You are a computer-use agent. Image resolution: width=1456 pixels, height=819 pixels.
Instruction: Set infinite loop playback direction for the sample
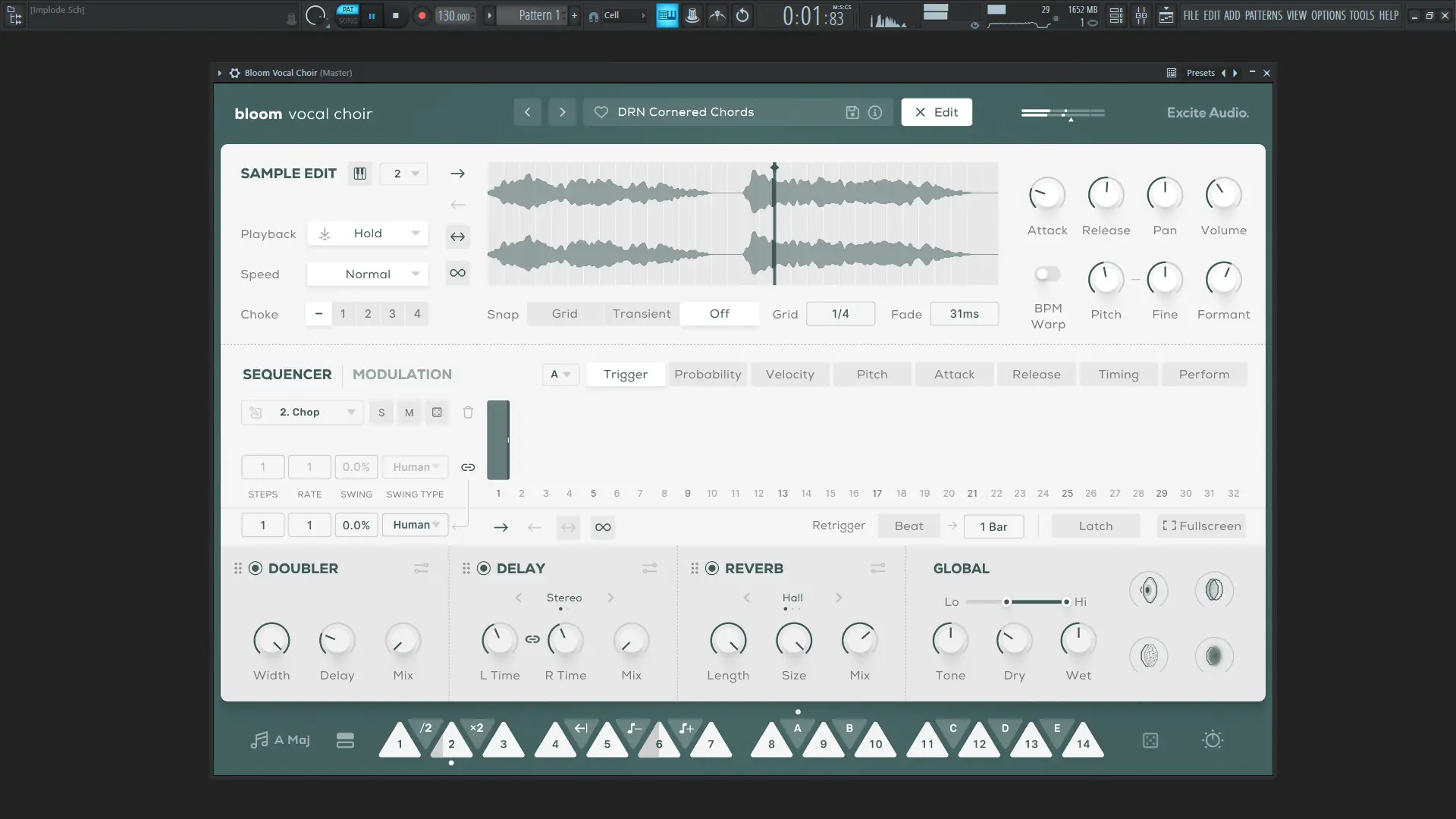(x=457, y=273)
